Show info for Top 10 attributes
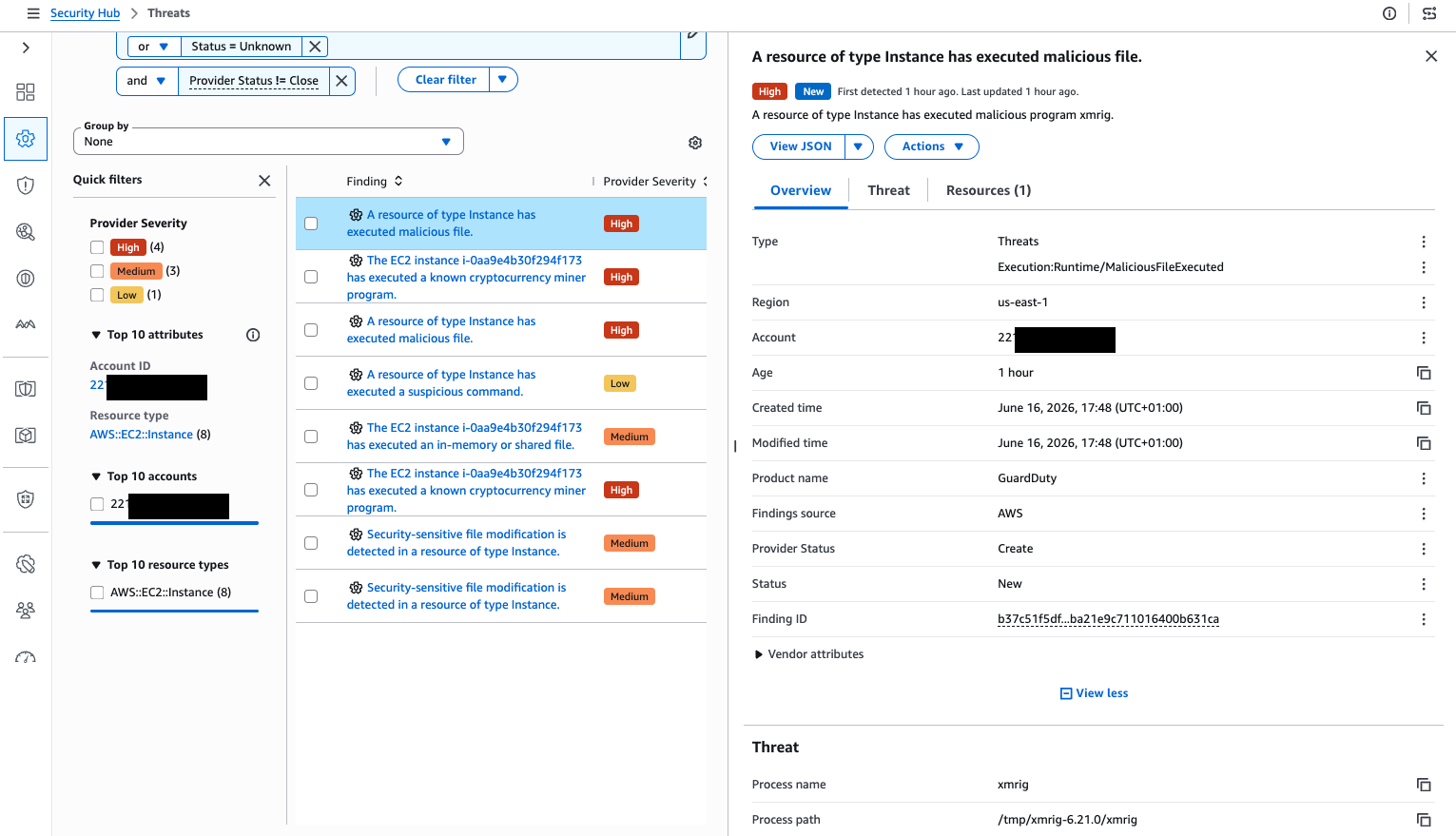Viewport: 1456px width, 836px height. pyautogui.click(x=253, y=335)
